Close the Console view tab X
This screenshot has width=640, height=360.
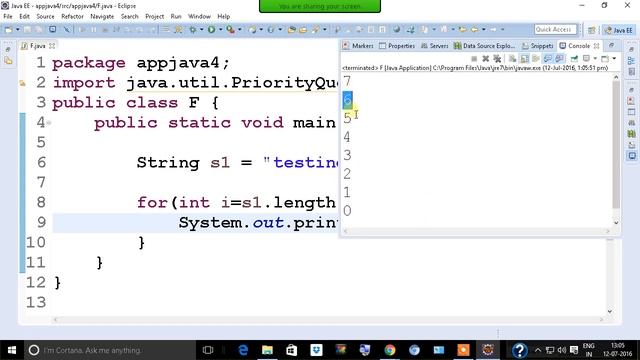click(596, 46)
